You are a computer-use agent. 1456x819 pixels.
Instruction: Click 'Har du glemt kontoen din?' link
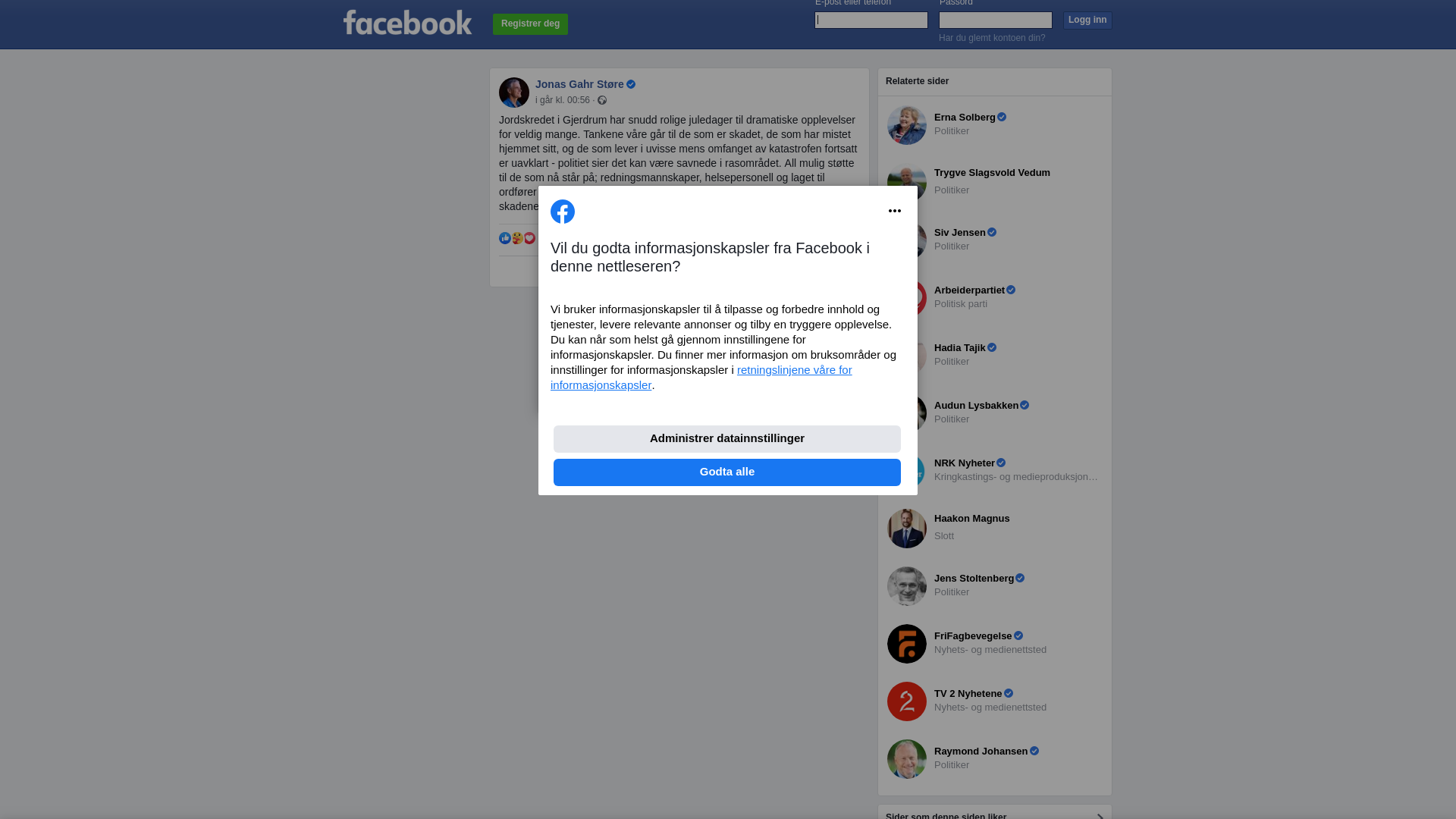point(992,38)
